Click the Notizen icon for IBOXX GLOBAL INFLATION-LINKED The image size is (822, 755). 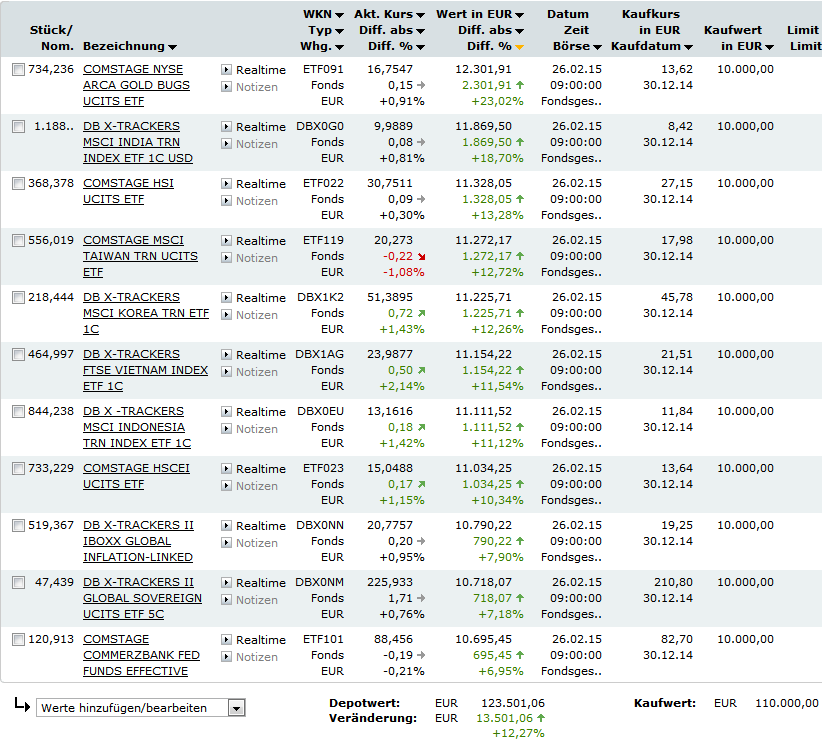[226, 543]
